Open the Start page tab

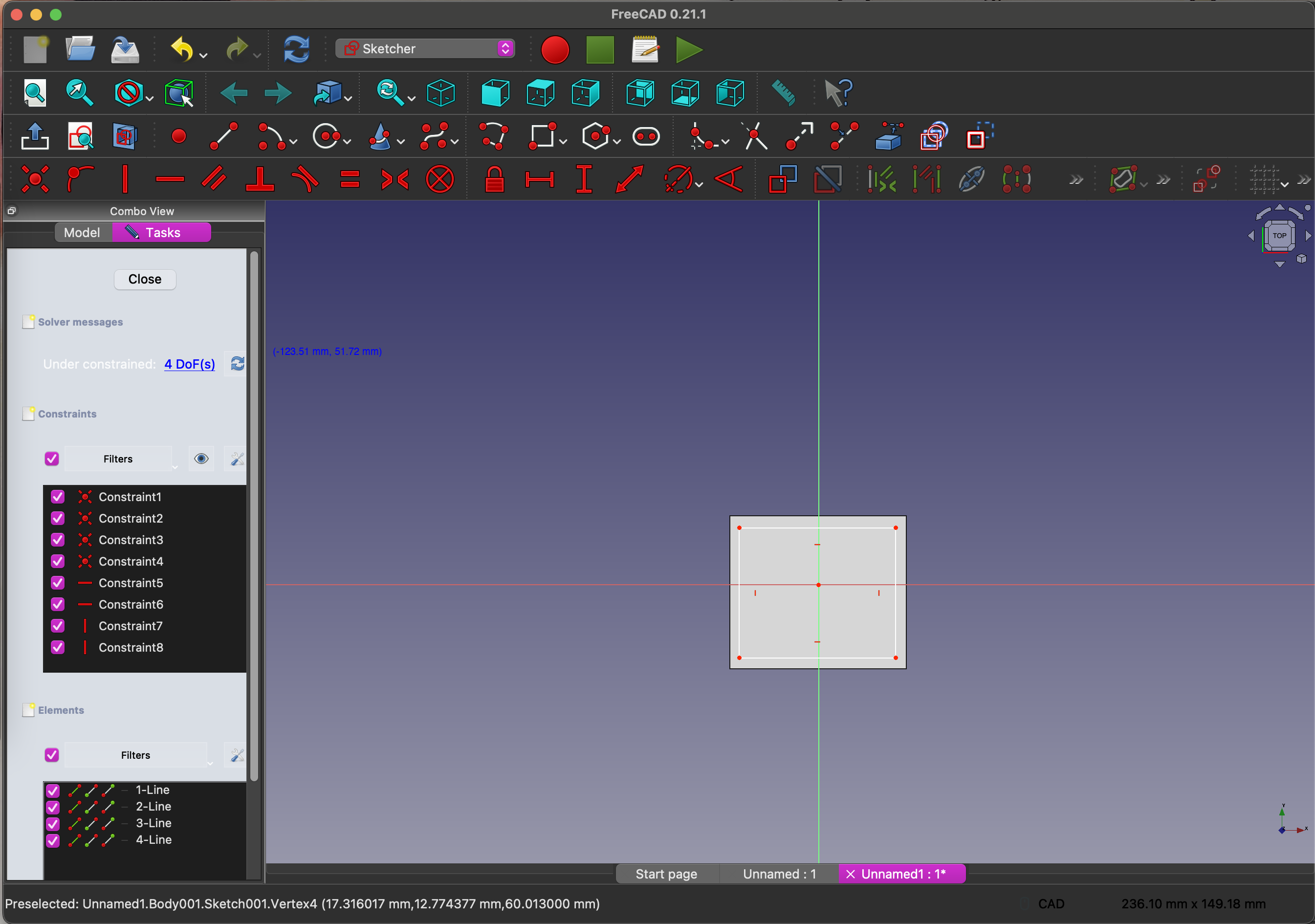point(667,874)
